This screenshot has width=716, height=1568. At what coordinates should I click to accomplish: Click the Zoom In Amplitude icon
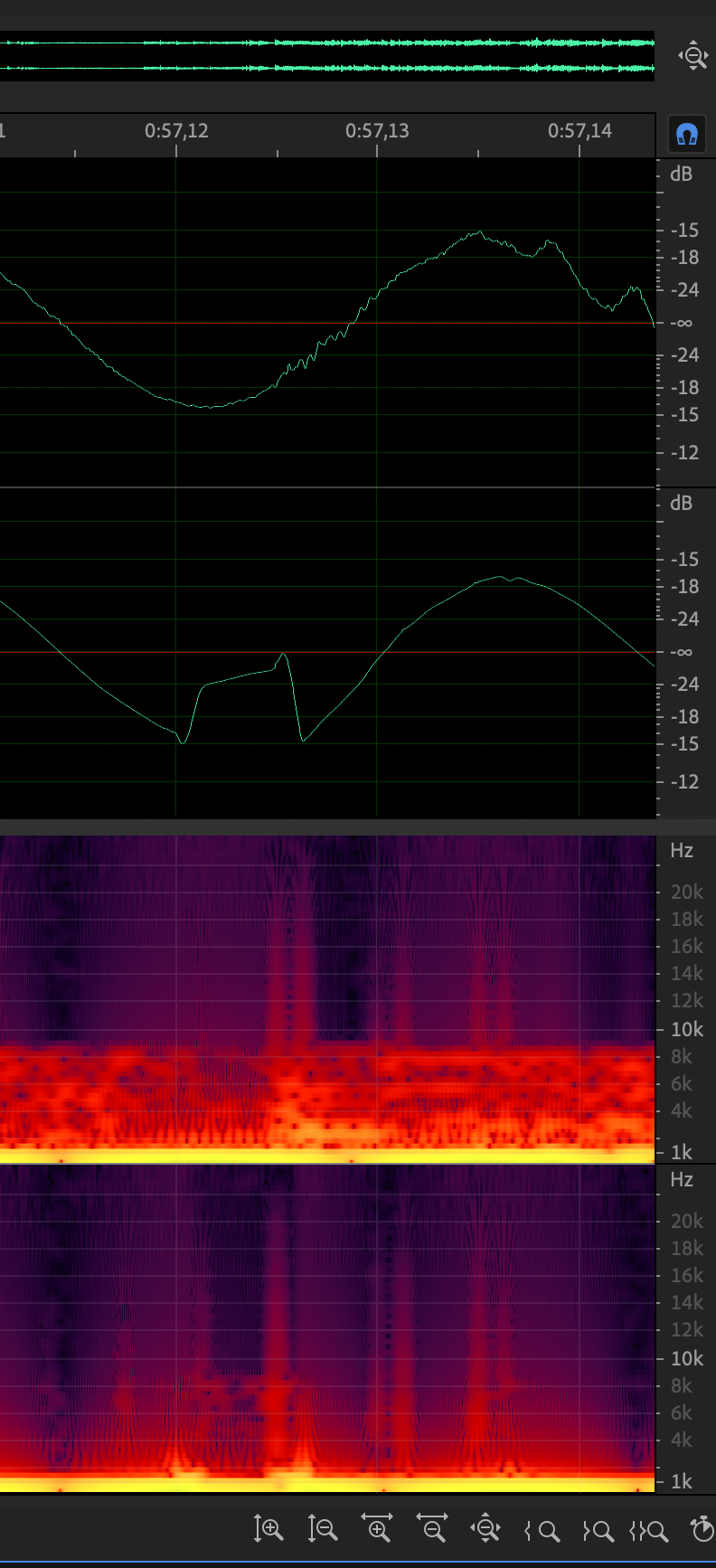[x=268, y=1529]
